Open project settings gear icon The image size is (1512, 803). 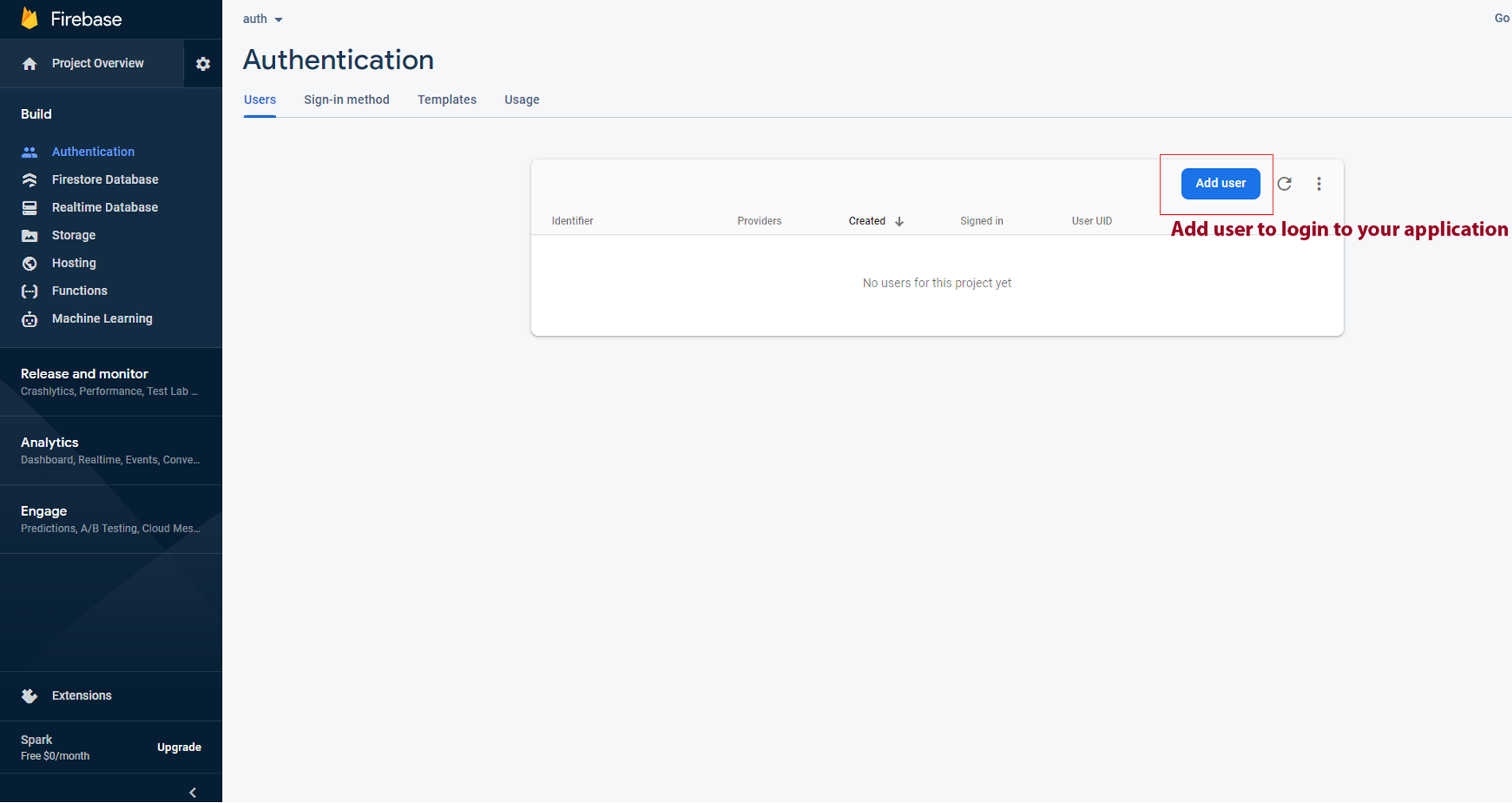[203, 64]
